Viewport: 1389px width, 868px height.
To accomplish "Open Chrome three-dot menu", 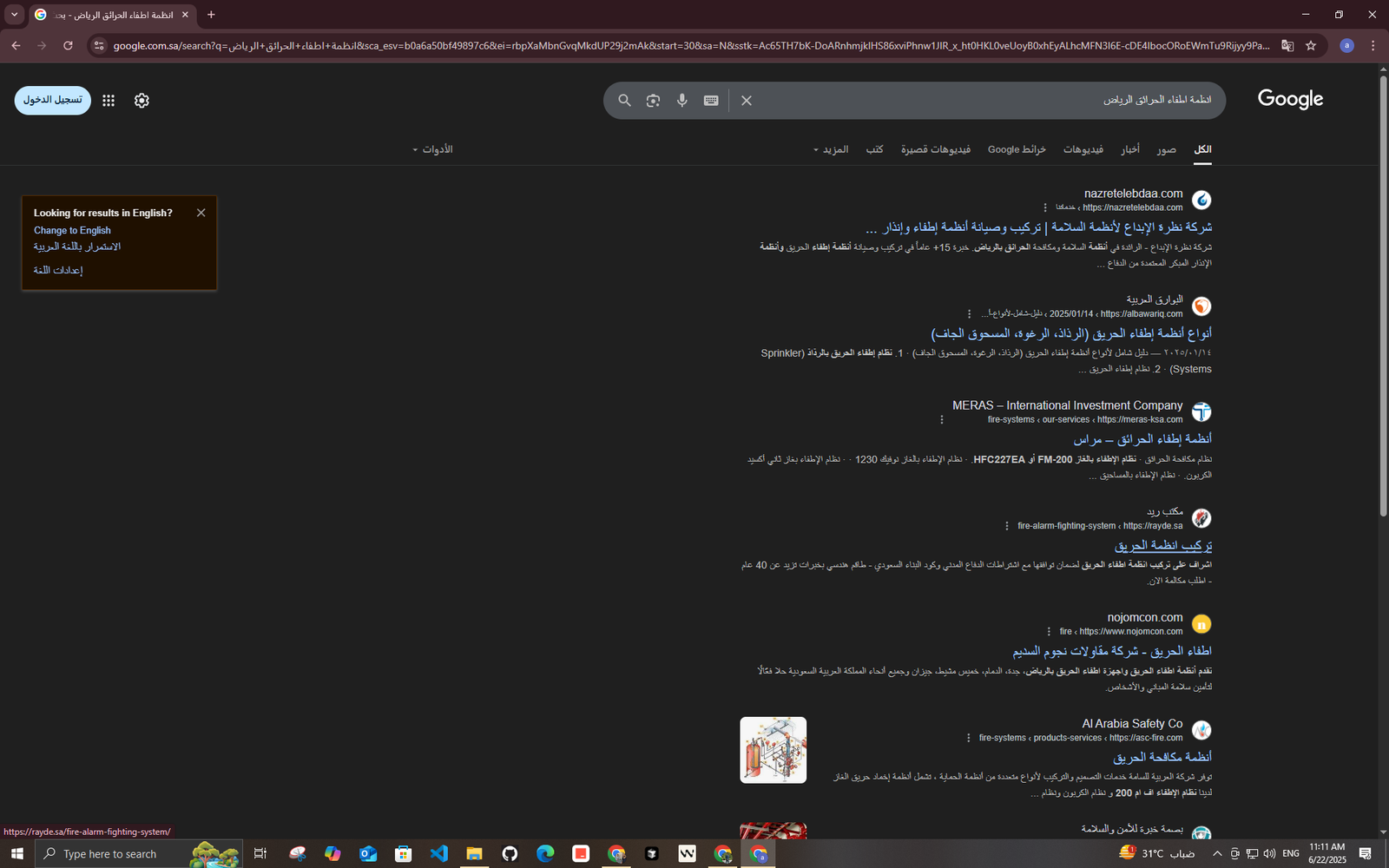I will 1373,45.
